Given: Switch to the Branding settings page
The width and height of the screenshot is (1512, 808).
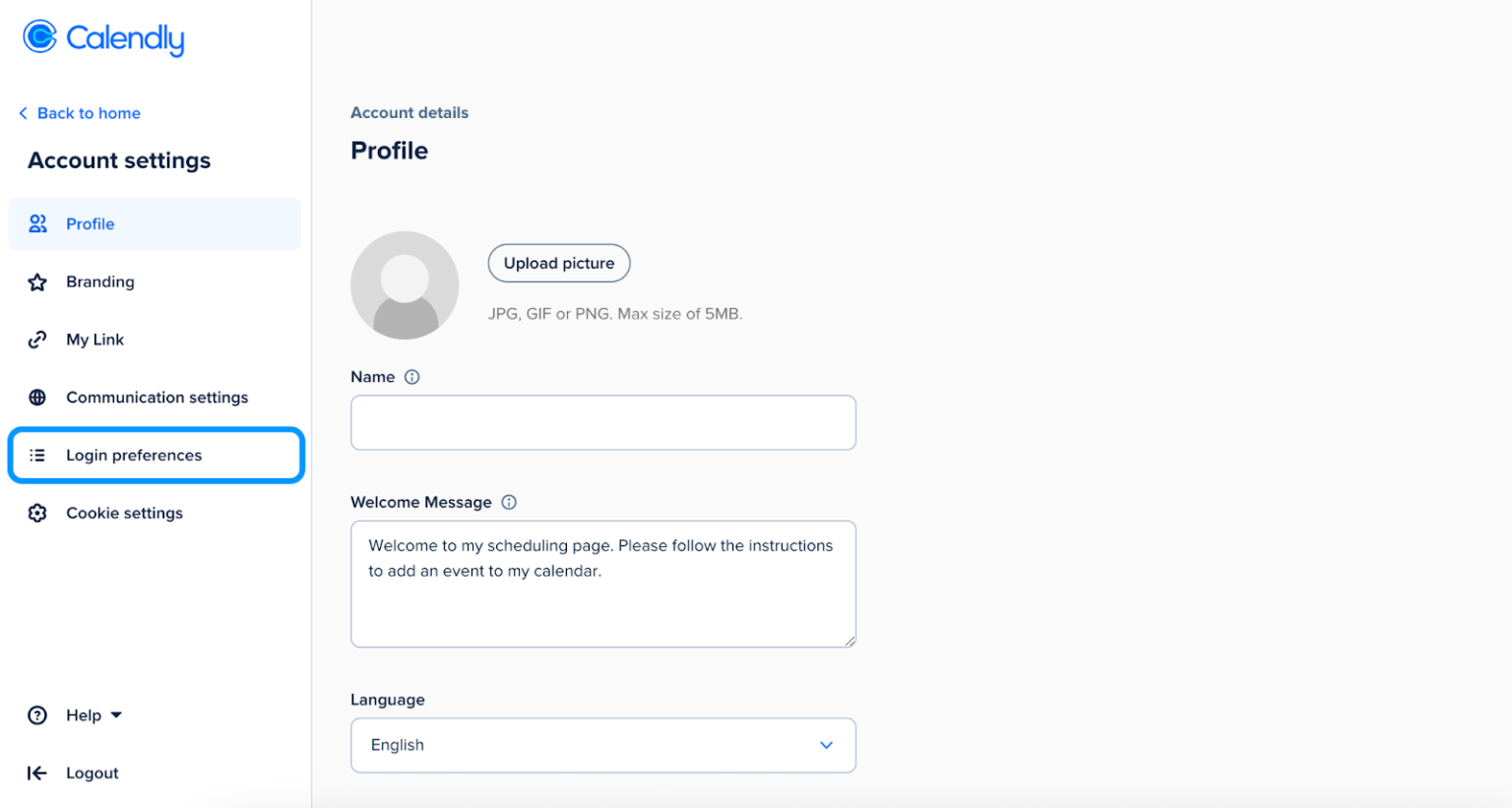Looking at the screenshot, I should click(x=99, y=281).
